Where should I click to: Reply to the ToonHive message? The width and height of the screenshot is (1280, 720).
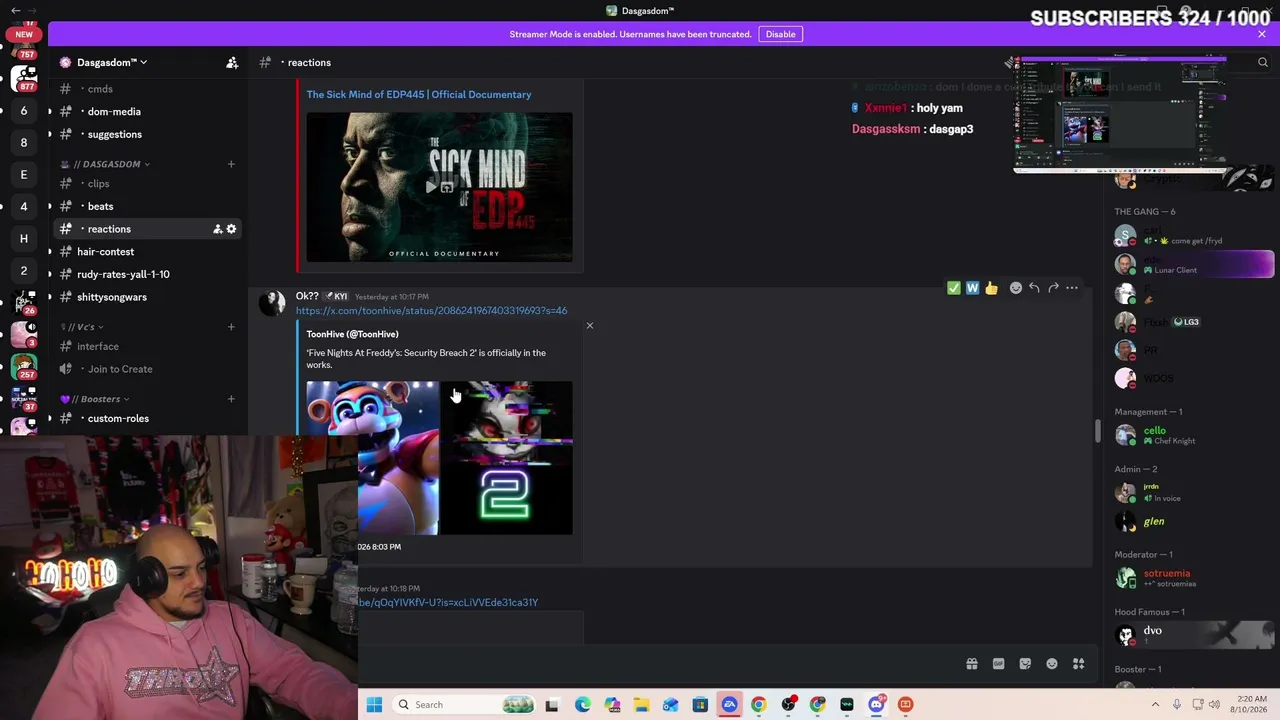click(1034, 288)
